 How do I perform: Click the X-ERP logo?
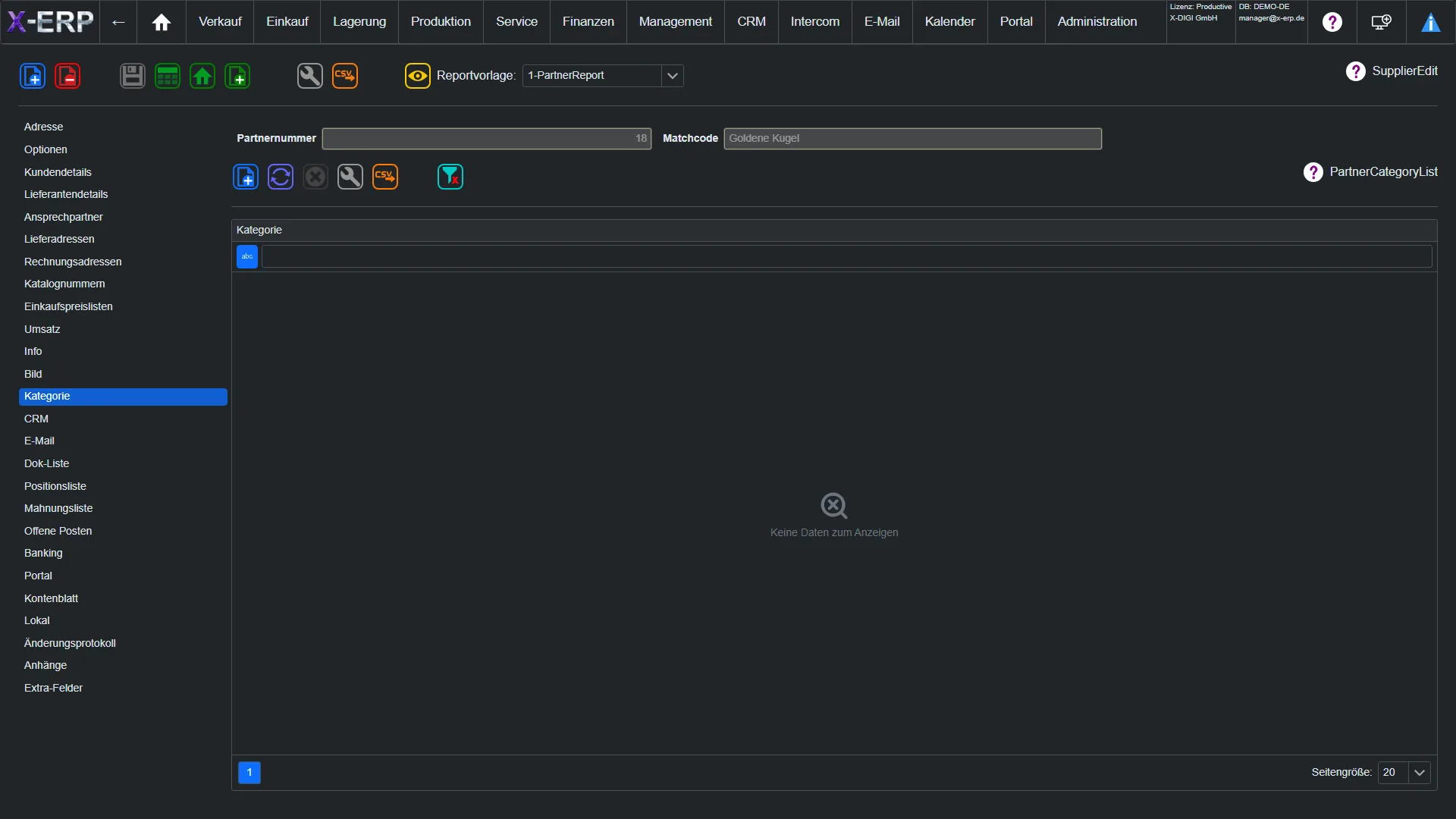[50, 21]
